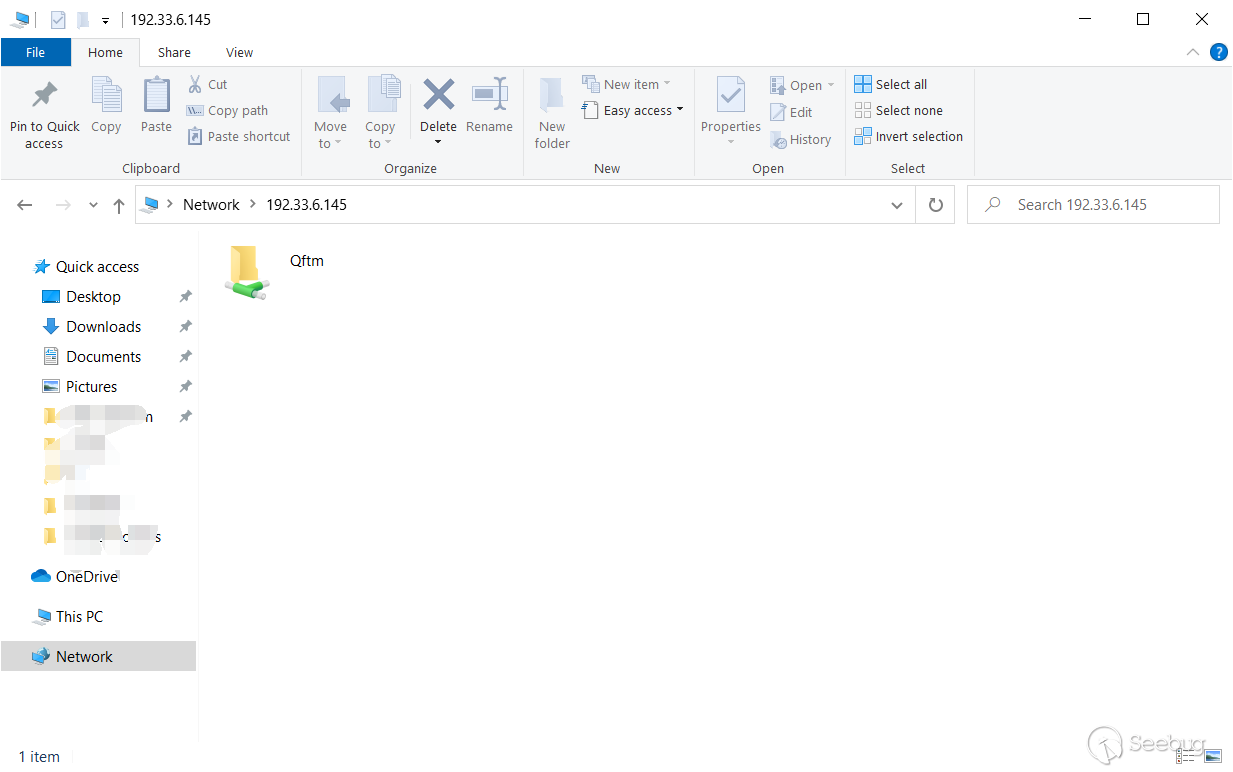Screen dimensions: 1233x772
Task: Switch to the View ribbon tab
Action: (240, 53)
